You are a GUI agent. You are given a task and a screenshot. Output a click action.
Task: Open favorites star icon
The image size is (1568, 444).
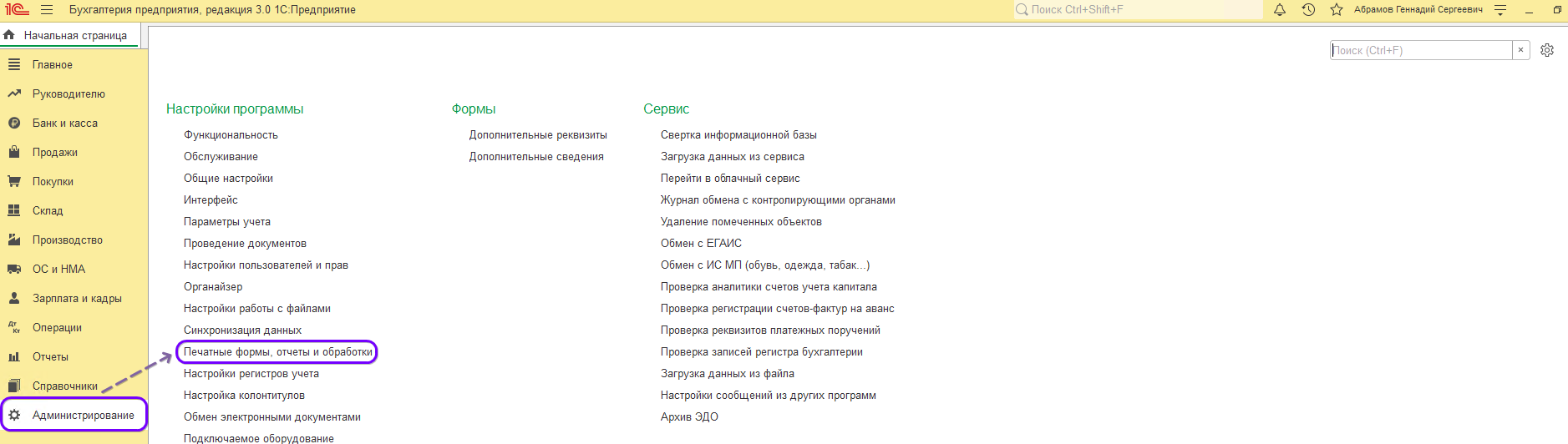click(1337, 10)
